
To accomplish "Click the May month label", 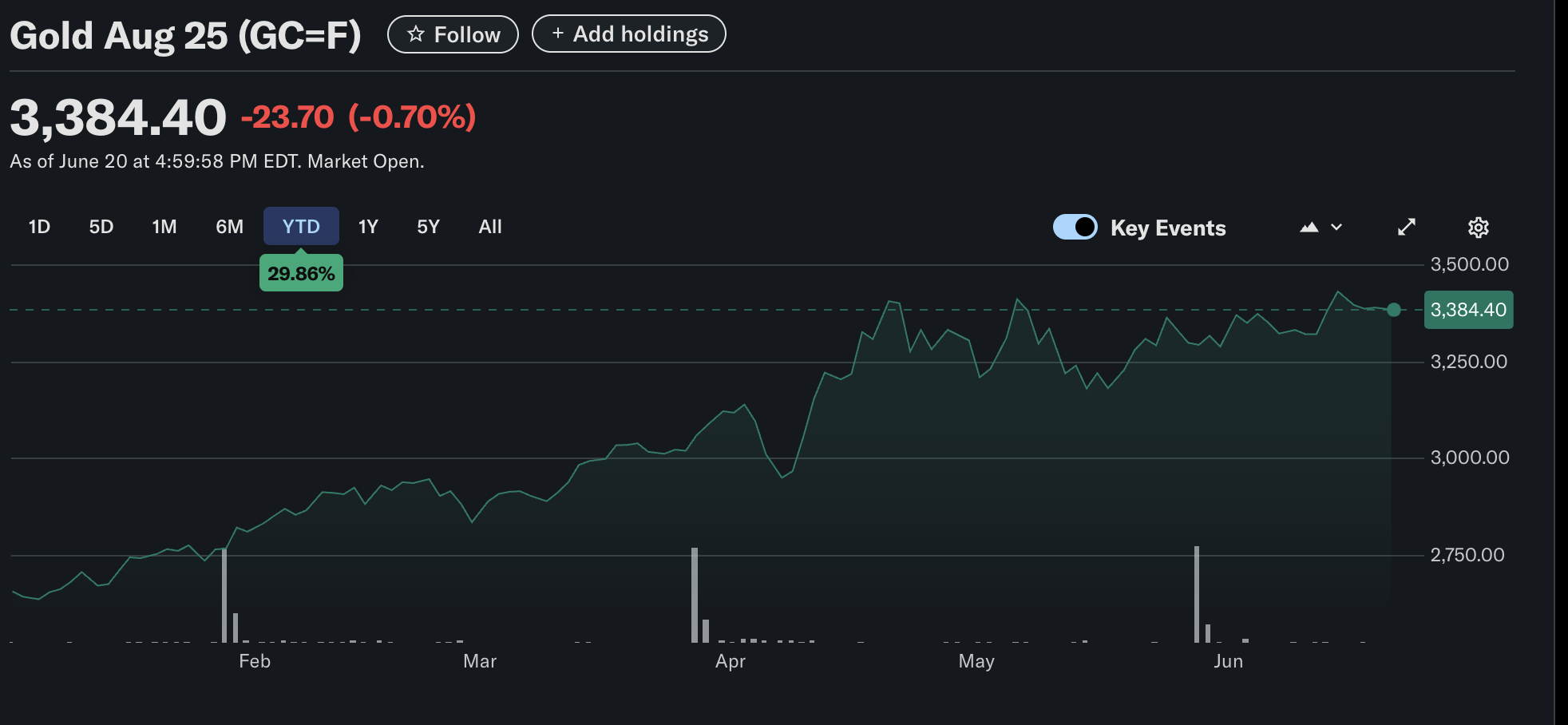I will coord(976,661).
